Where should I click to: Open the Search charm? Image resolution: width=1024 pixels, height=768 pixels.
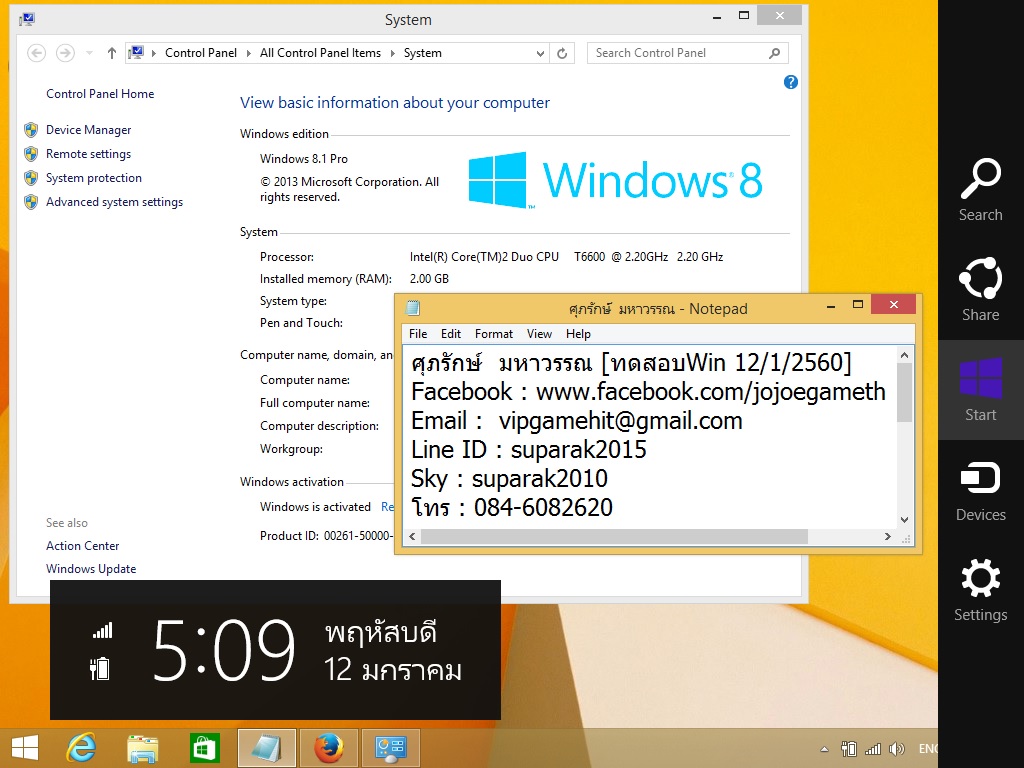point(980,190)
